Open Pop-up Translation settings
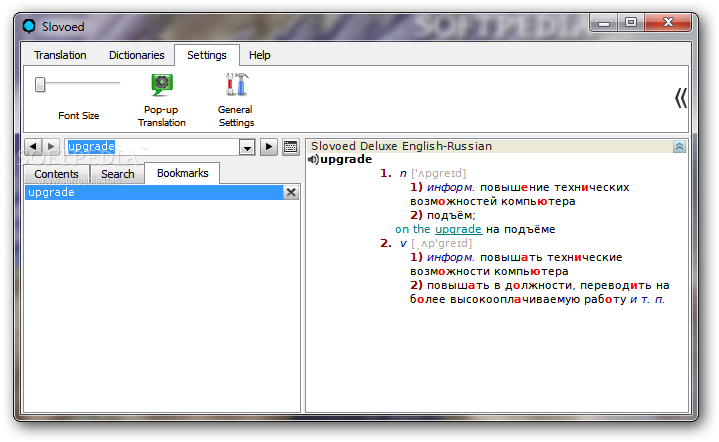Image resolution: width=719 pixels, height=442 pixels. click(161, 101)
